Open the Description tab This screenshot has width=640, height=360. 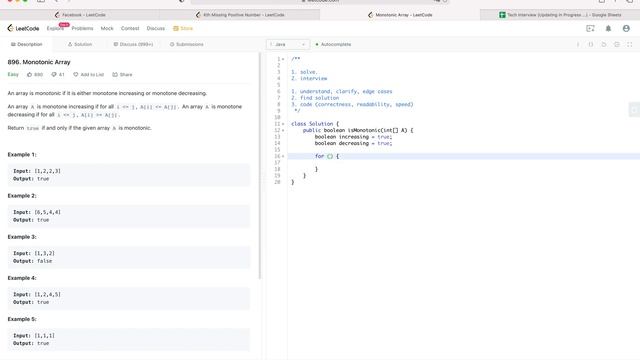point(27,44)
